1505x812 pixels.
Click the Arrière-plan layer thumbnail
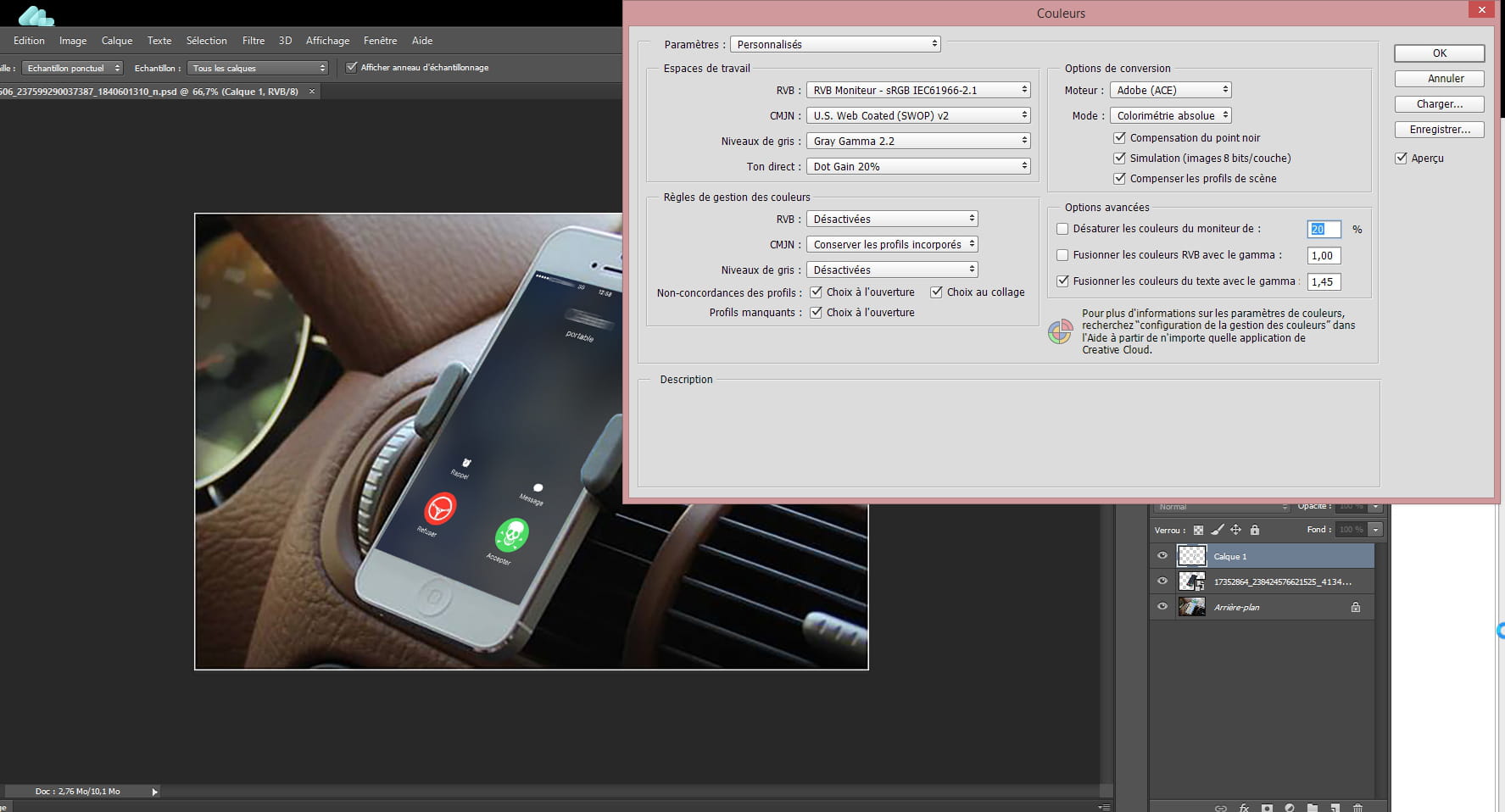click(1191, 607)
